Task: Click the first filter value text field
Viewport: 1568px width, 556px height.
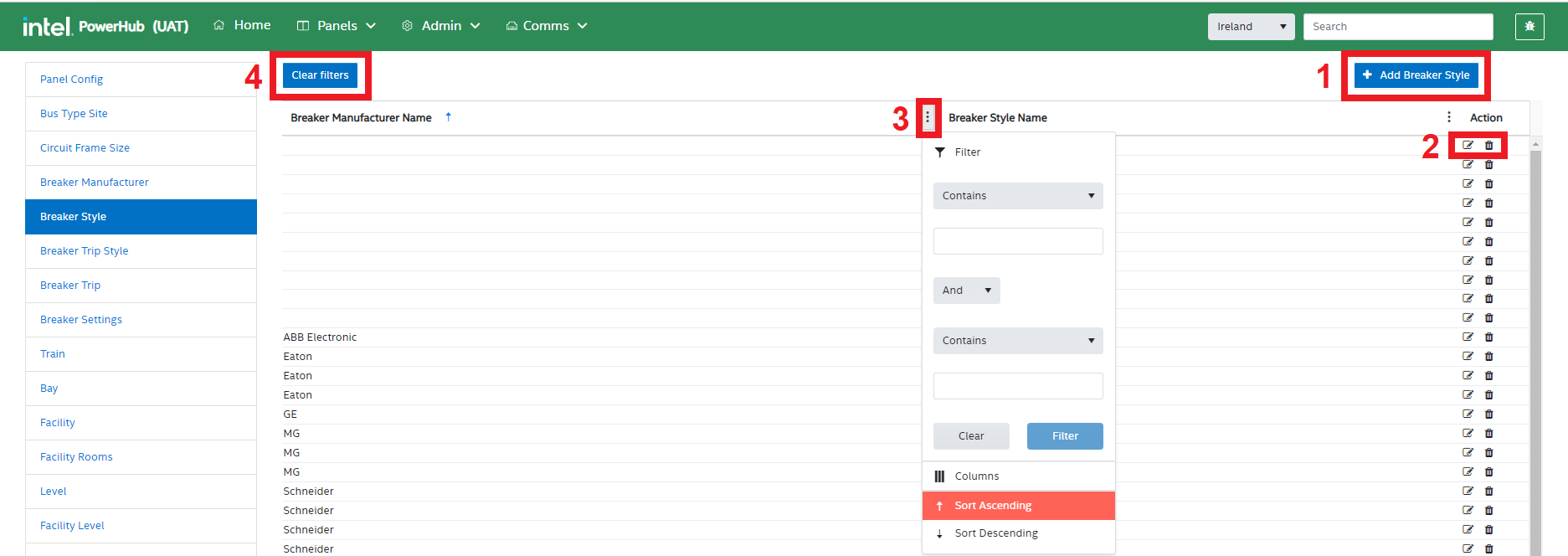Action: pos(1018,241)
